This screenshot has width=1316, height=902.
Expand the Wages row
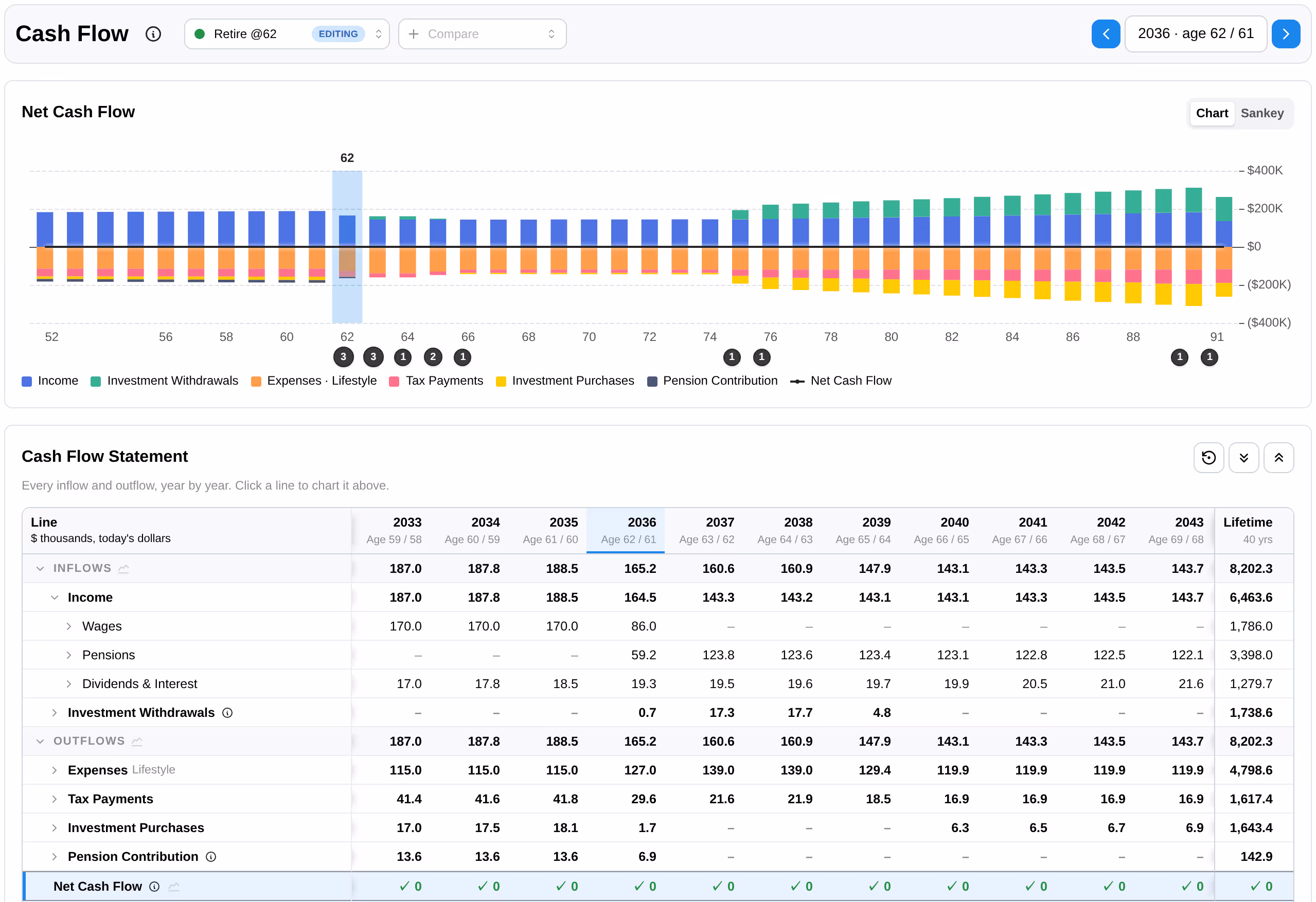click(68, 626)
